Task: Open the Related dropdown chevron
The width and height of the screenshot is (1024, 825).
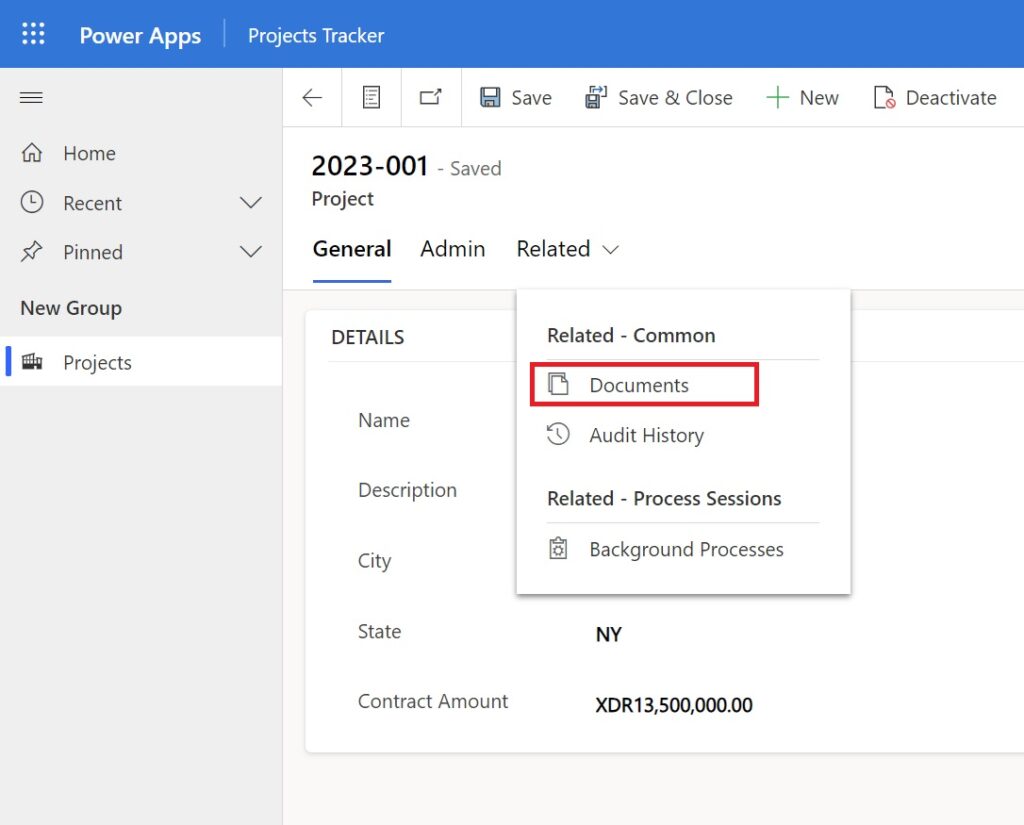Action: [611, 249]
